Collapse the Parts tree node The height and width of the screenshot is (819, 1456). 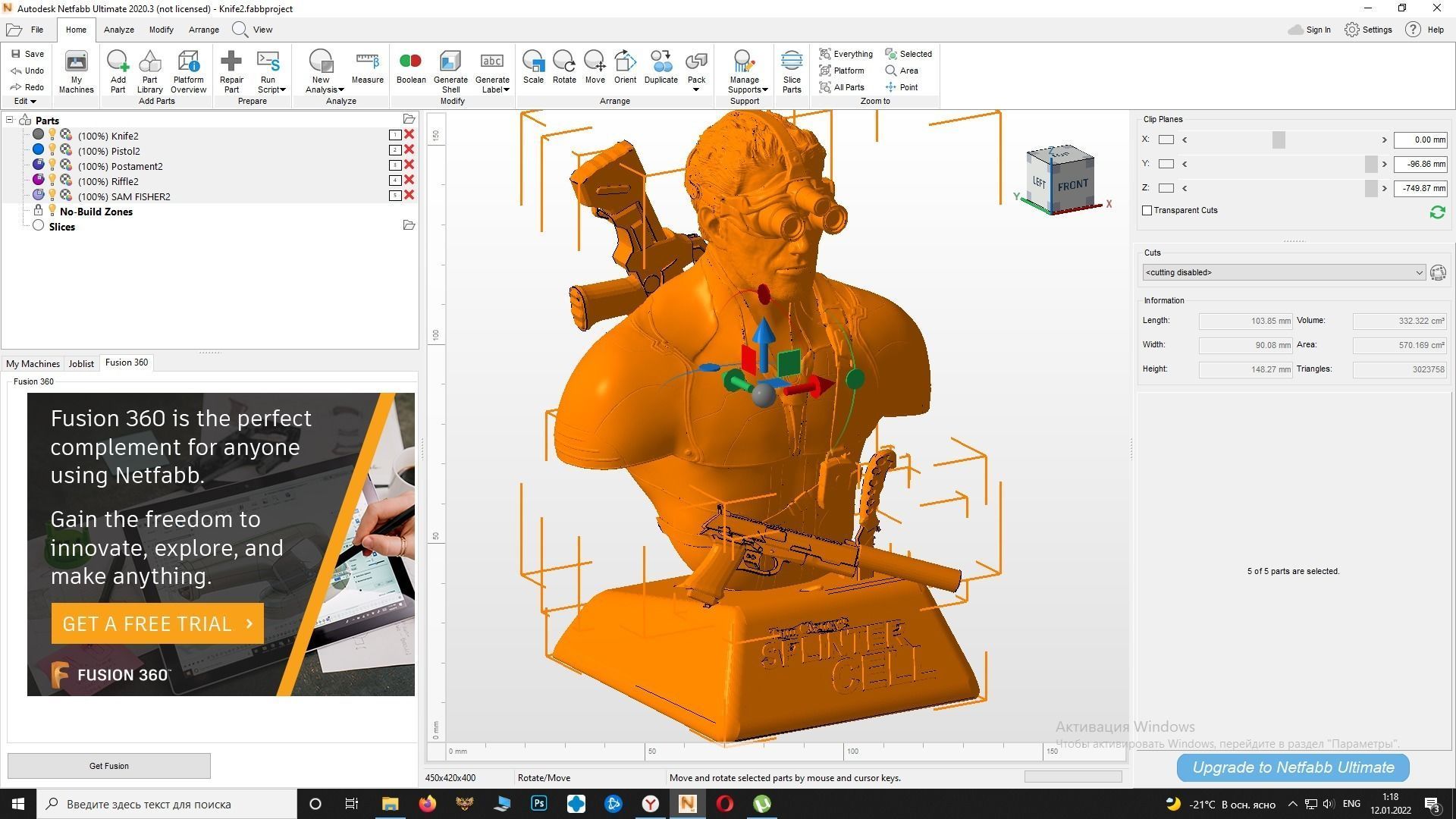point(10,120)
